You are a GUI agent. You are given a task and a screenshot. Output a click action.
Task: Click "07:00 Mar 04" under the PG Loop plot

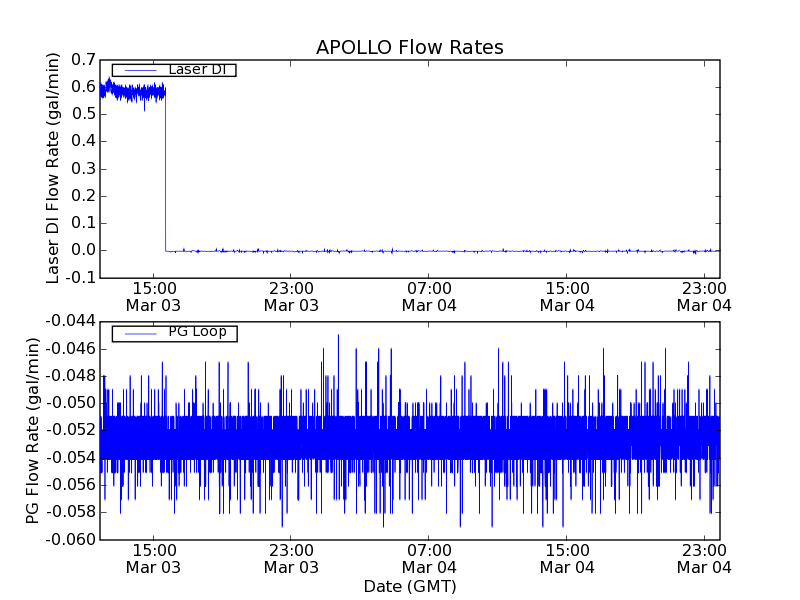click(429, 559)
